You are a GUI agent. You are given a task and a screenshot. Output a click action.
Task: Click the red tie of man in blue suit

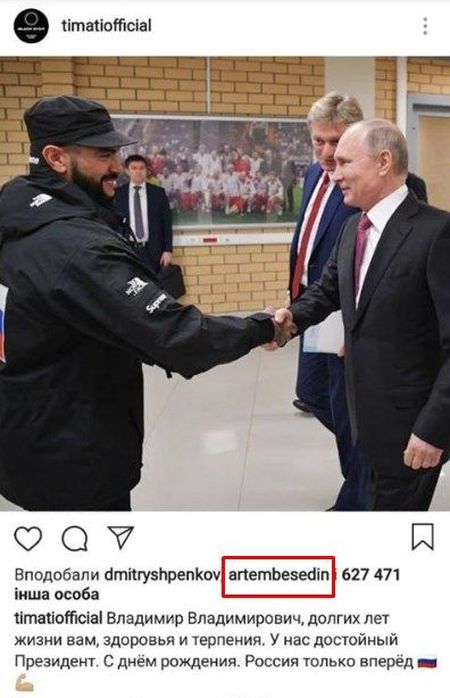pyautogui.click(x=310, y=235)
